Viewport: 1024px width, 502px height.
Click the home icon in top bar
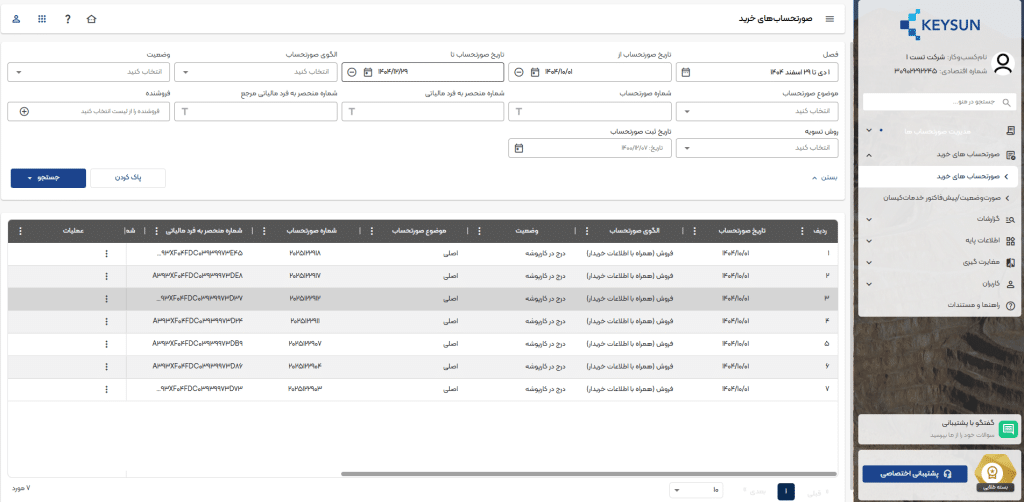93,19
